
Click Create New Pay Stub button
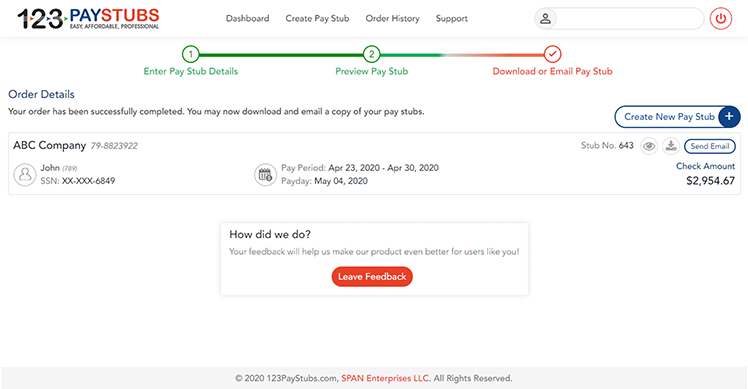[677, 116]
